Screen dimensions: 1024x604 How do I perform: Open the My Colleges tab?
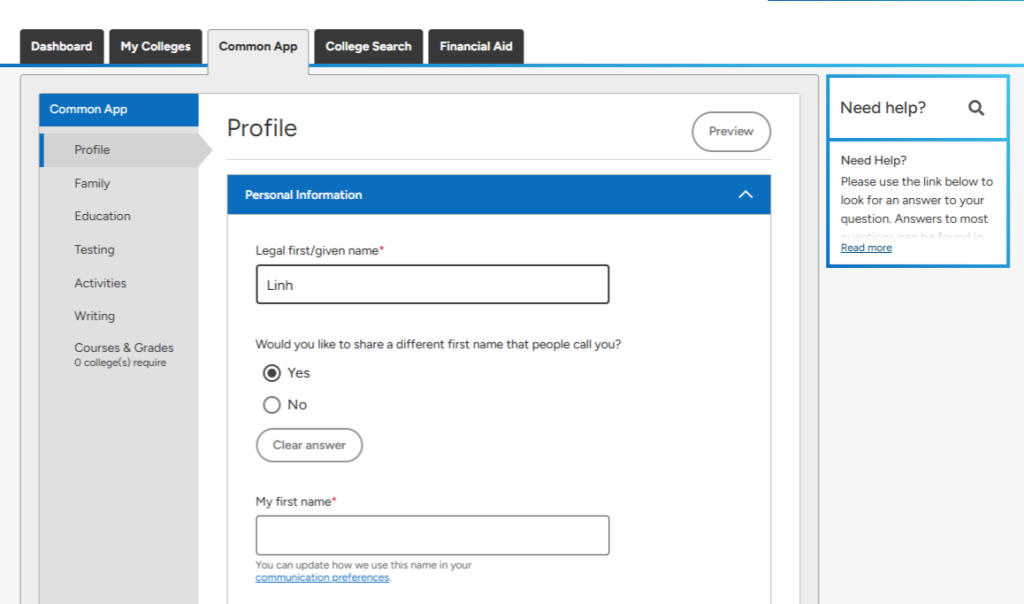155,47
